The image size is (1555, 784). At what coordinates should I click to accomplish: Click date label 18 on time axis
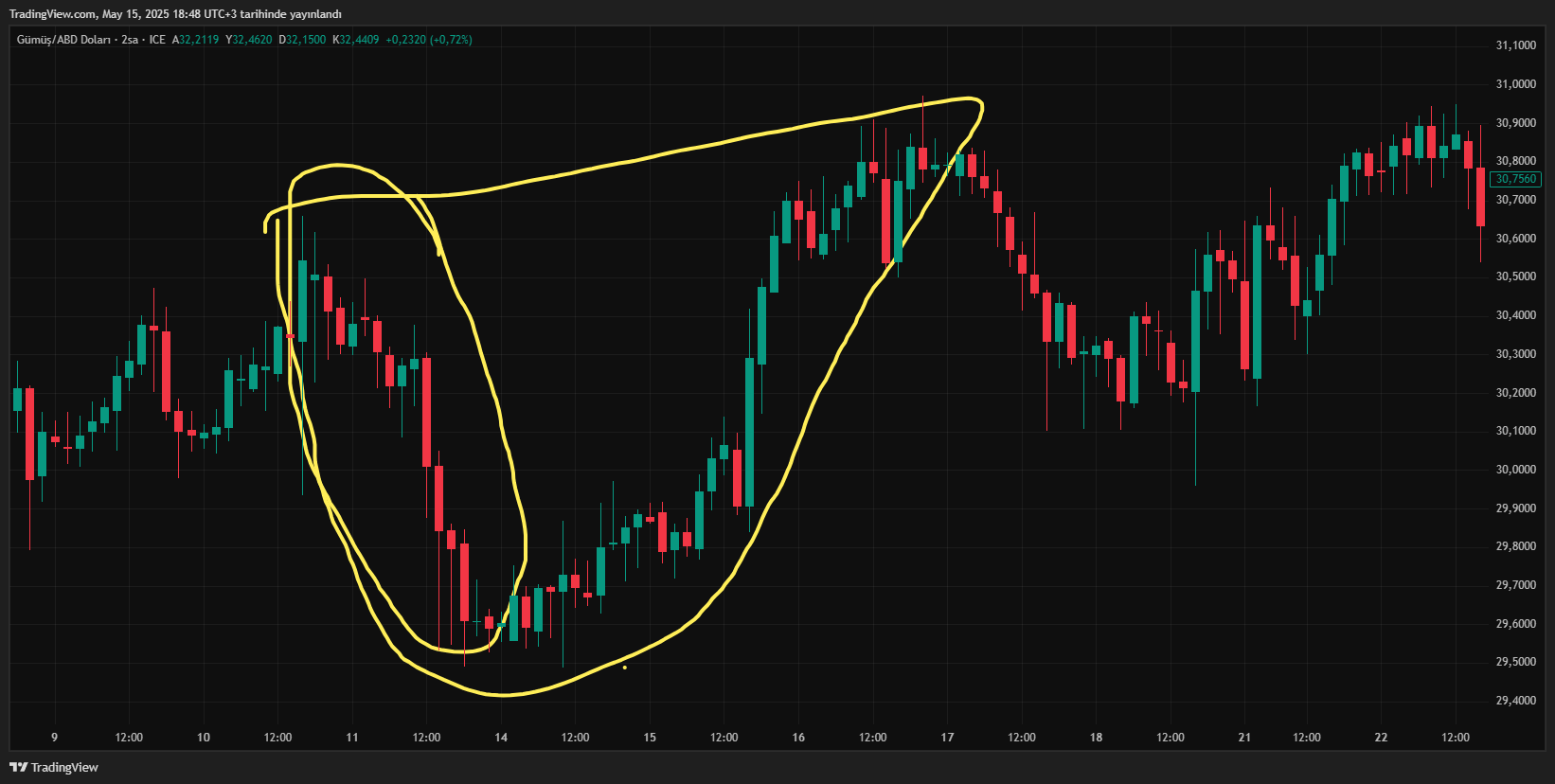pos(1096,738)
